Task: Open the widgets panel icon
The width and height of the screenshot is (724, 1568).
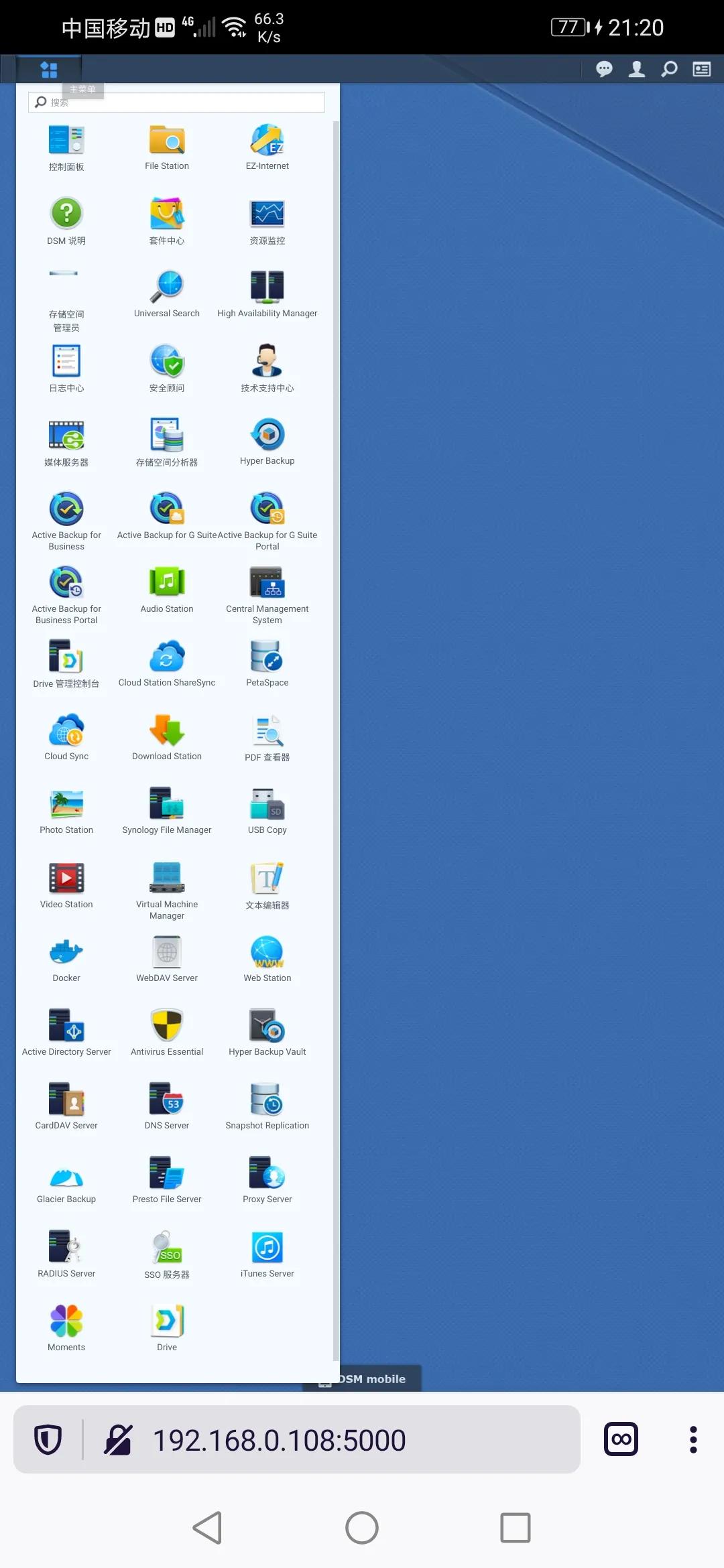Action: click(702, 69)
